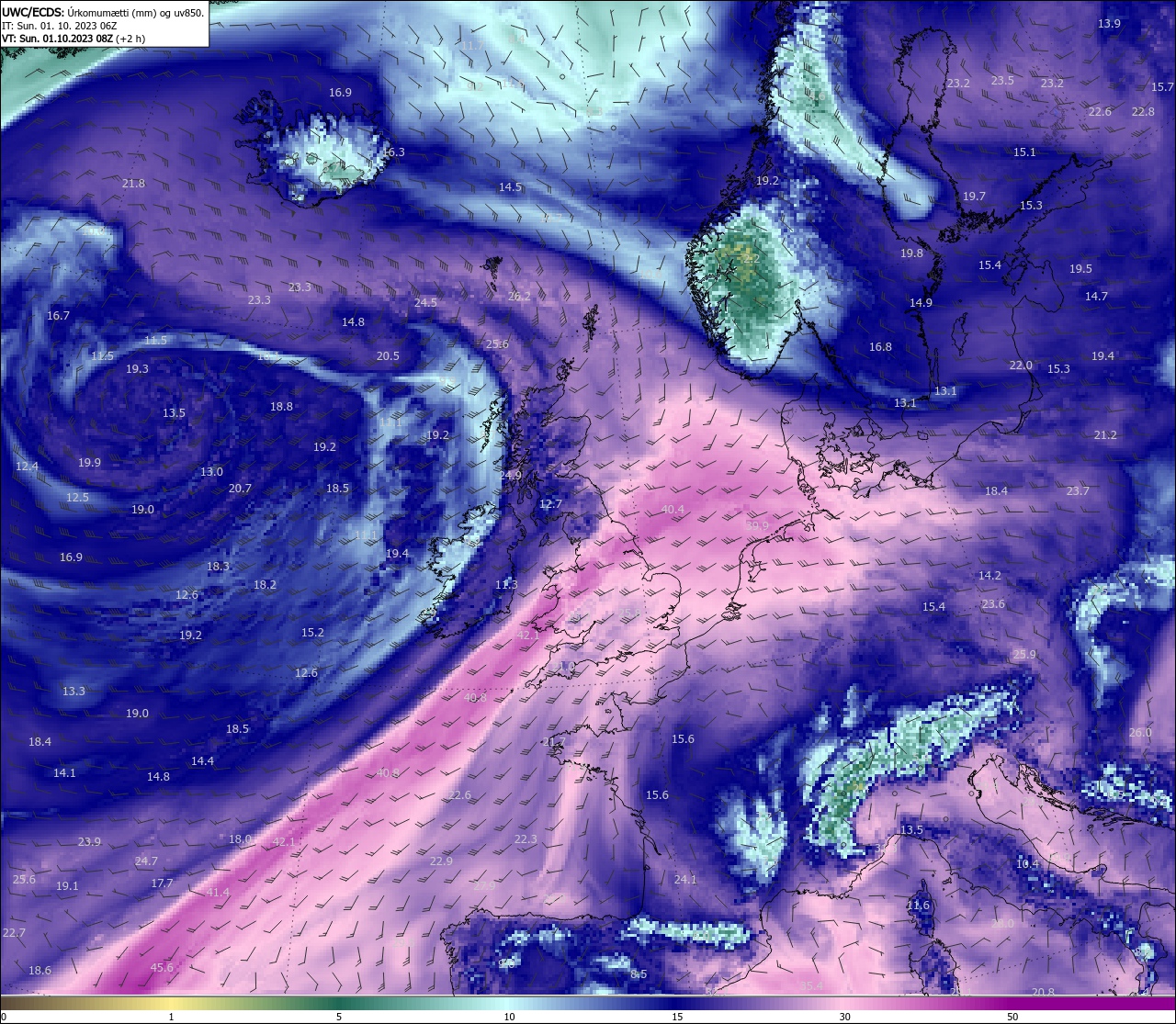Click the 14.5 value label
Screen dimensions: 1176x1024
[510, 187]
